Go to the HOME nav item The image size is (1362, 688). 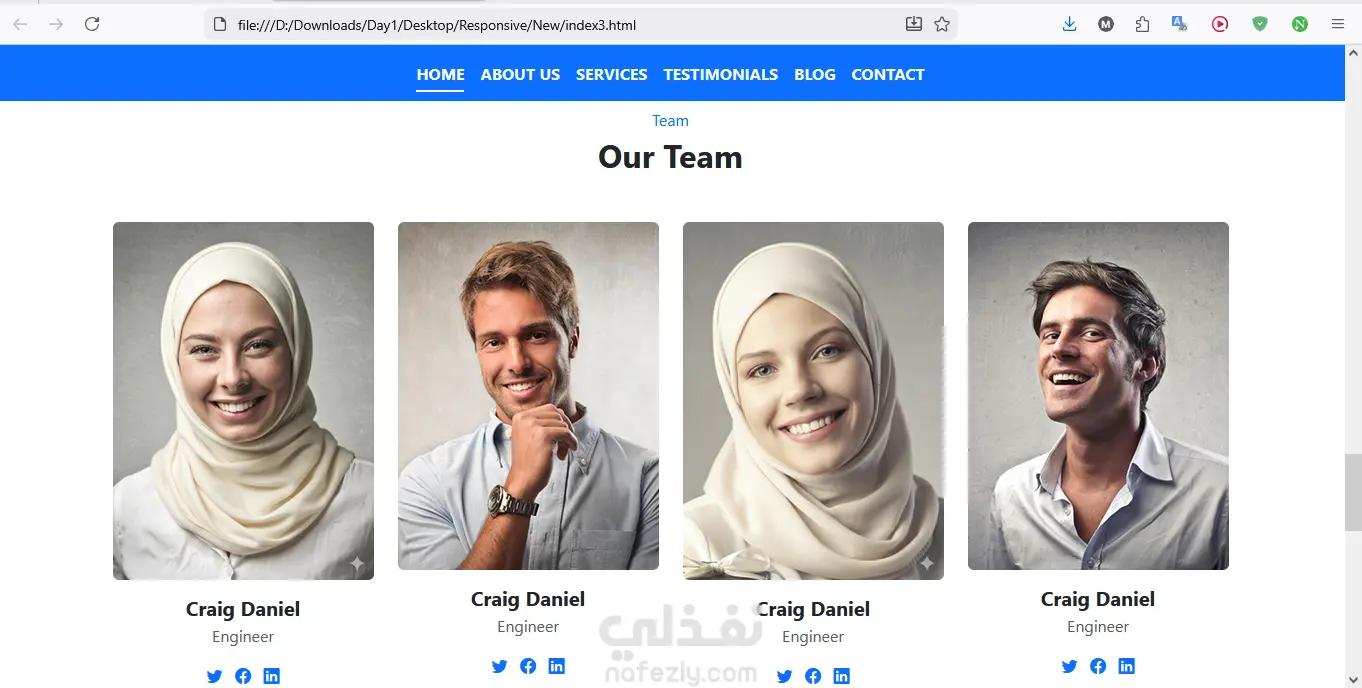tap(440, 74)
